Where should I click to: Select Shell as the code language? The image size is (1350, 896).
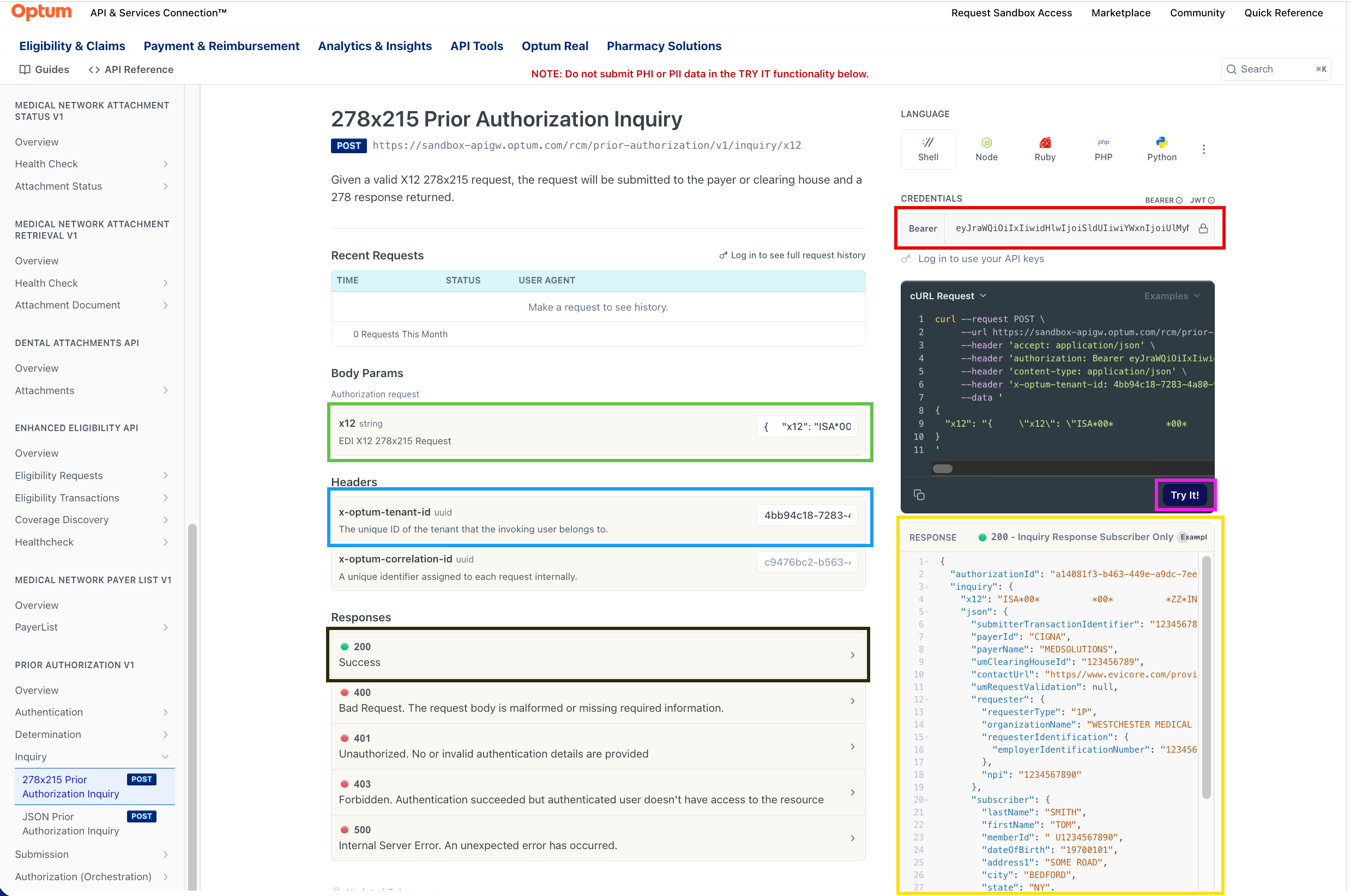click(x=927, y=149)
